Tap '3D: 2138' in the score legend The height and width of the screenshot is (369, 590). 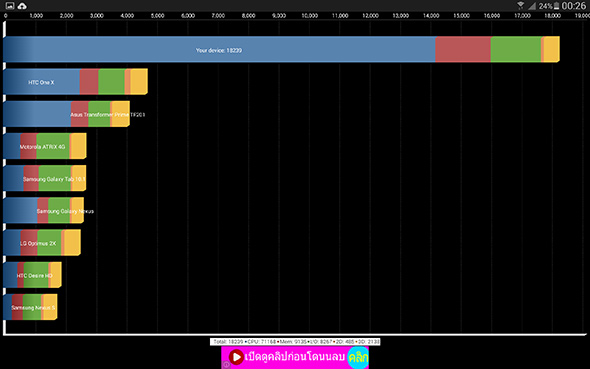(x=368, y=342)
